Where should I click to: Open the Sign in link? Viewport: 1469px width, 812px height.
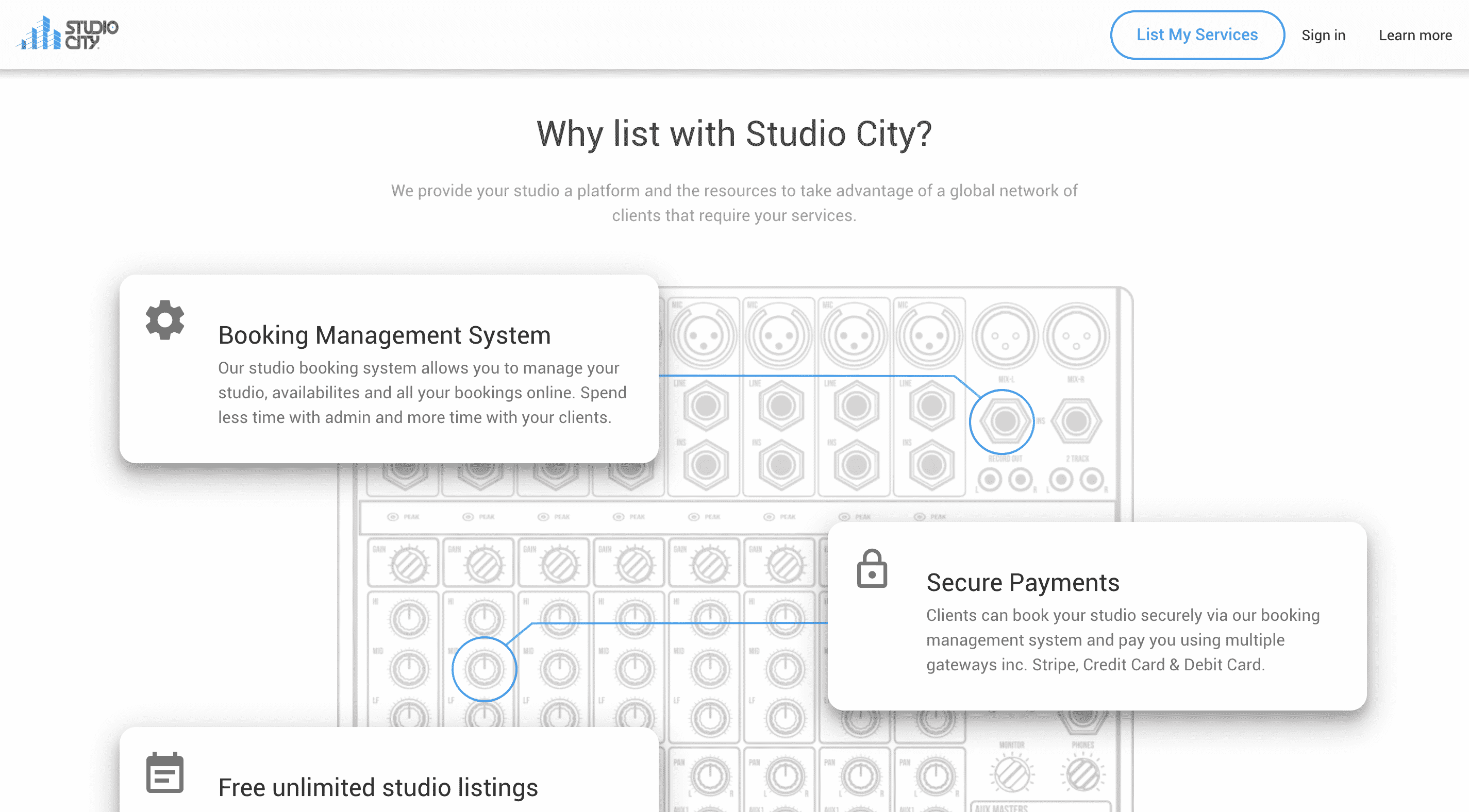point(1323,36)
